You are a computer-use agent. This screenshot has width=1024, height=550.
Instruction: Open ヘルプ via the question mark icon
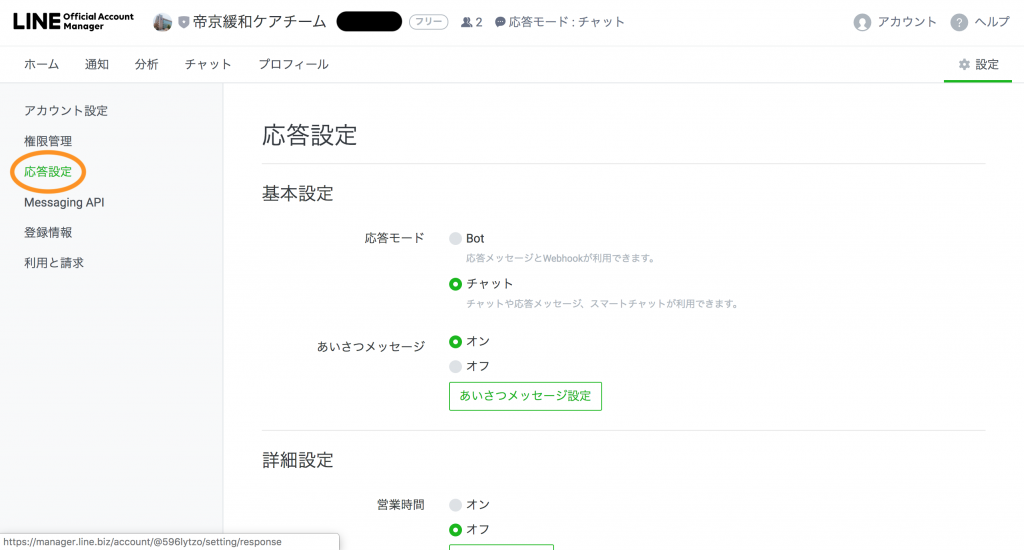(x=959, y=22)
